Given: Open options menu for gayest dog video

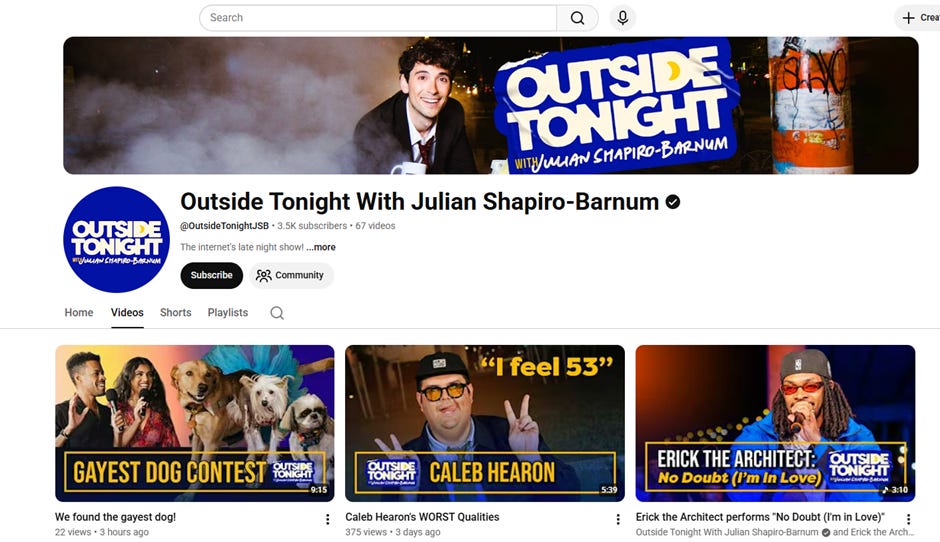Looking at the screenshot, I should click(x=327, y=519).
